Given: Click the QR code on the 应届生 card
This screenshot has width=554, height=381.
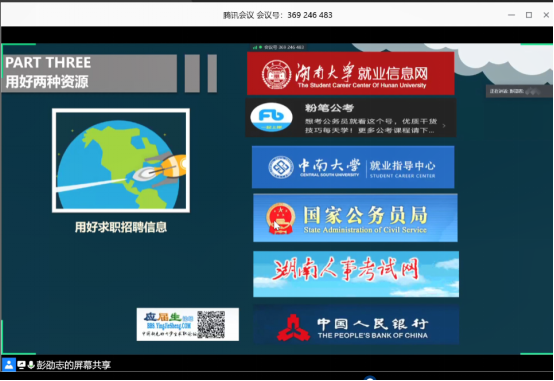Looking at the screenshot, I should point(211,324).
